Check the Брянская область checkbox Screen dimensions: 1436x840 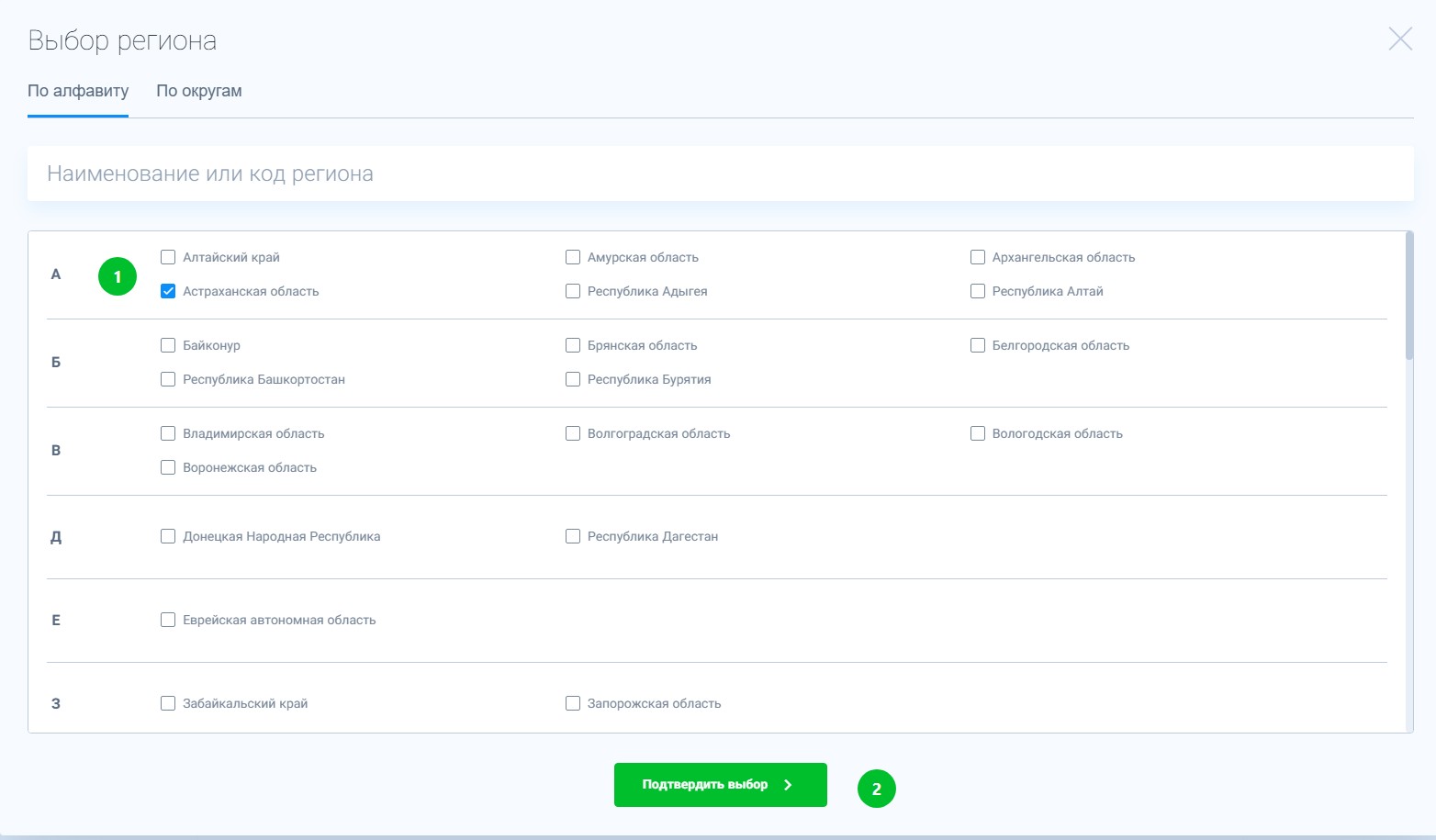(x=573, y=345)
